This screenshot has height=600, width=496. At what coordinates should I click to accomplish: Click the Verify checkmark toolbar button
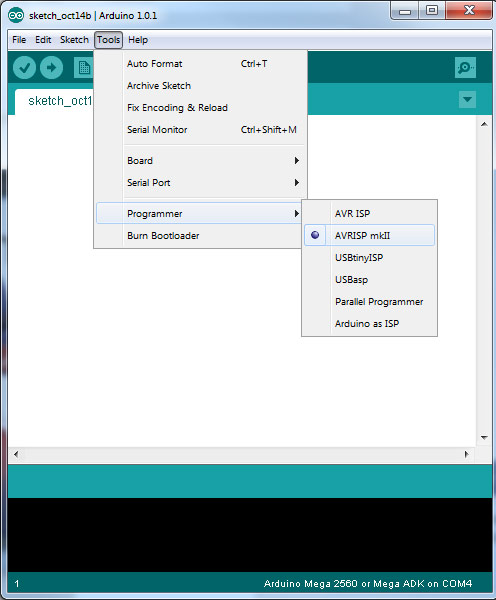[x=24, y=68]
